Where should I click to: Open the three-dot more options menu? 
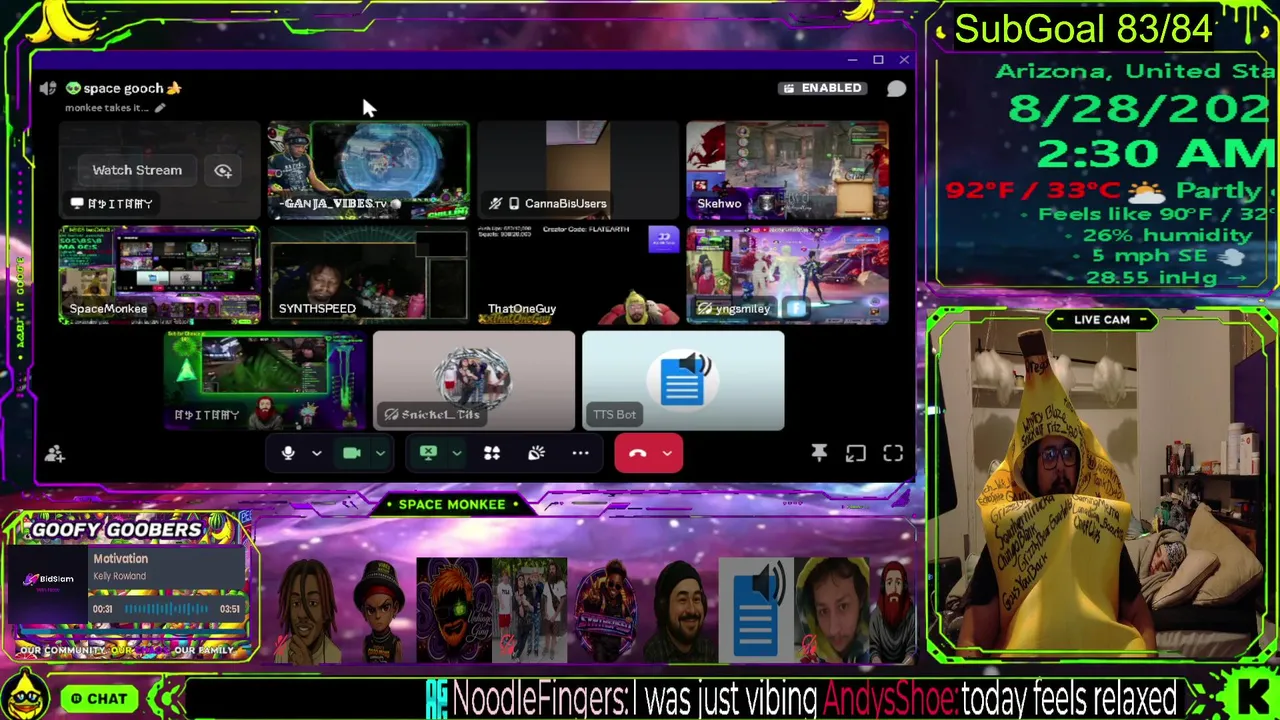[x=580, y=453]
